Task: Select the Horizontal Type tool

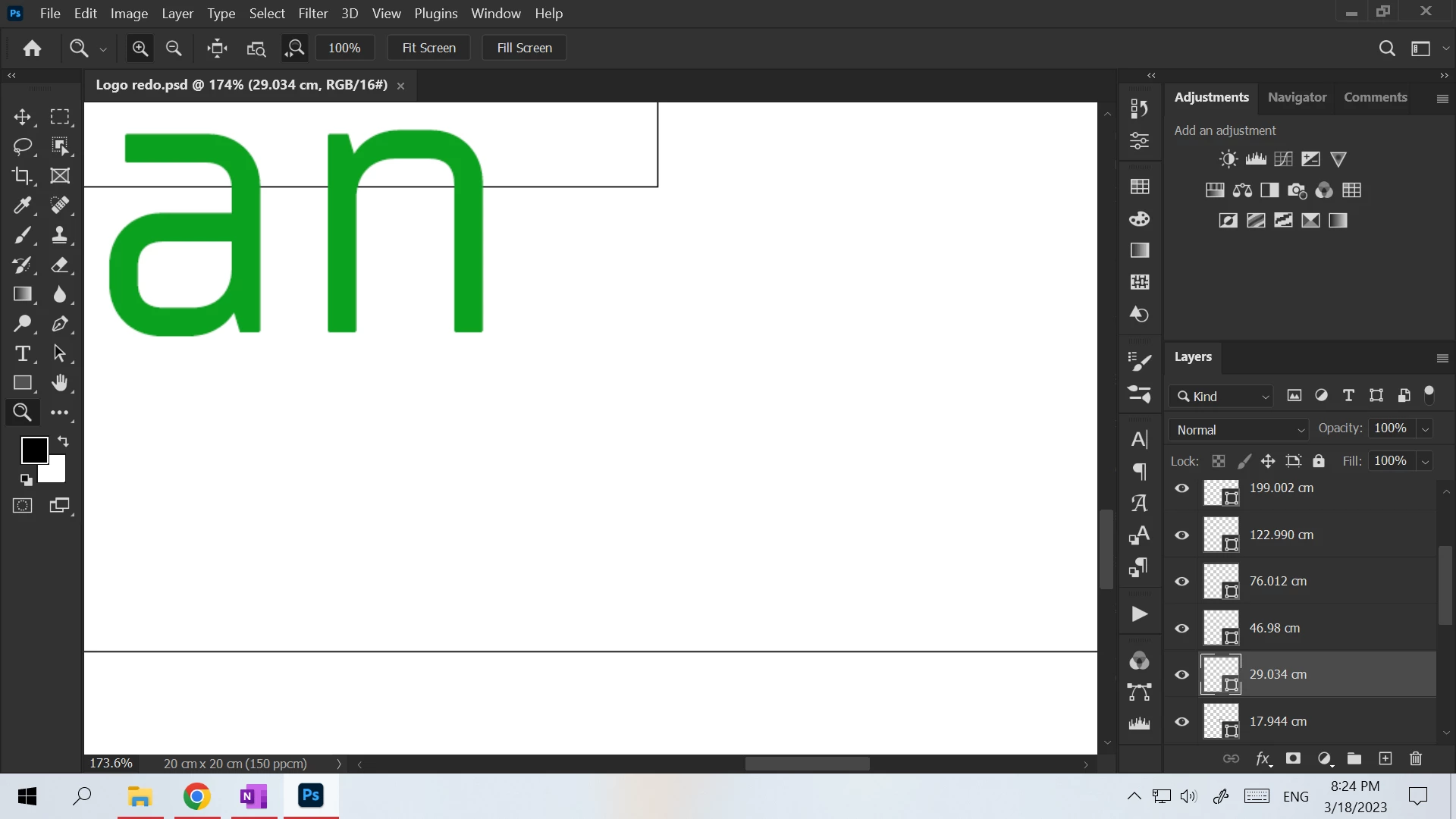Action: 23,353
